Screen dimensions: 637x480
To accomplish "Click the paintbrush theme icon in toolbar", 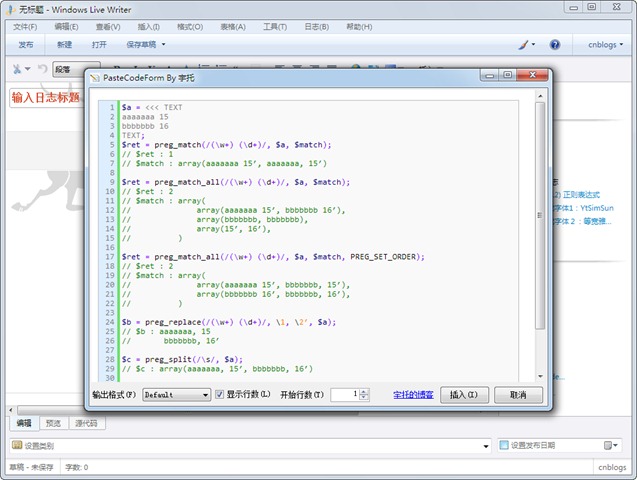I will [x=524, y=45].
